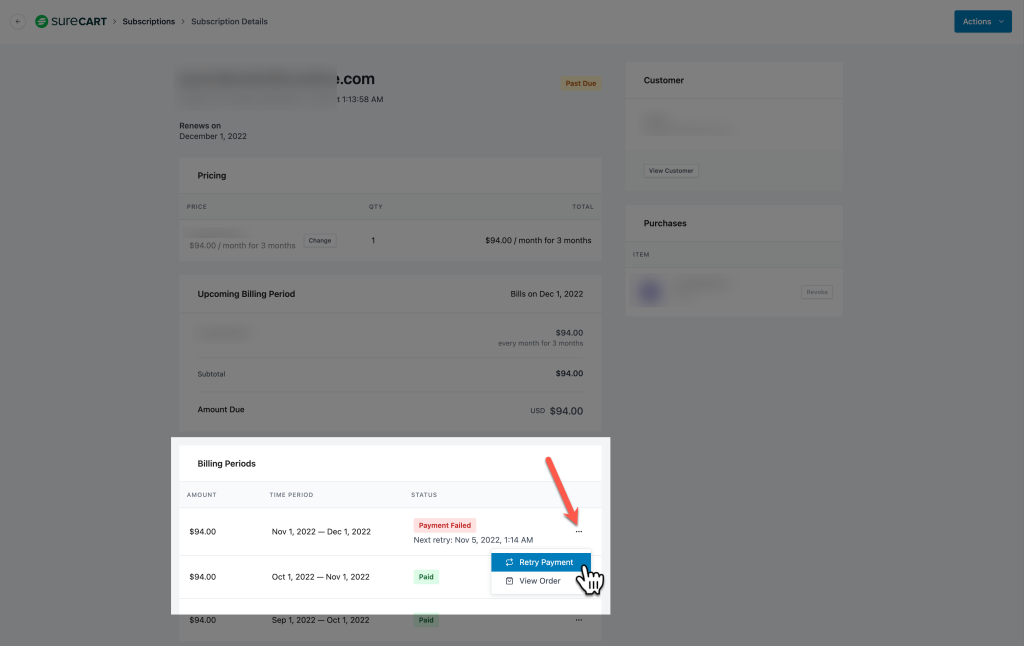Viewport: 1024px width, 646px height.
Task: Navigate to Subscriptions via the breadcrumb
Action: pos(148,21)
